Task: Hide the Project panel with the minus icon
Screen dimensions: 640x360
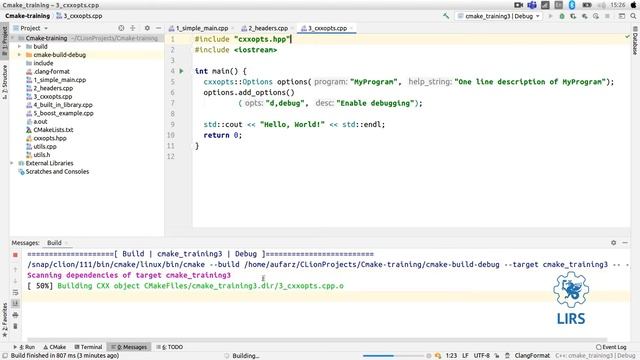Action: click(x=158, y=28)
